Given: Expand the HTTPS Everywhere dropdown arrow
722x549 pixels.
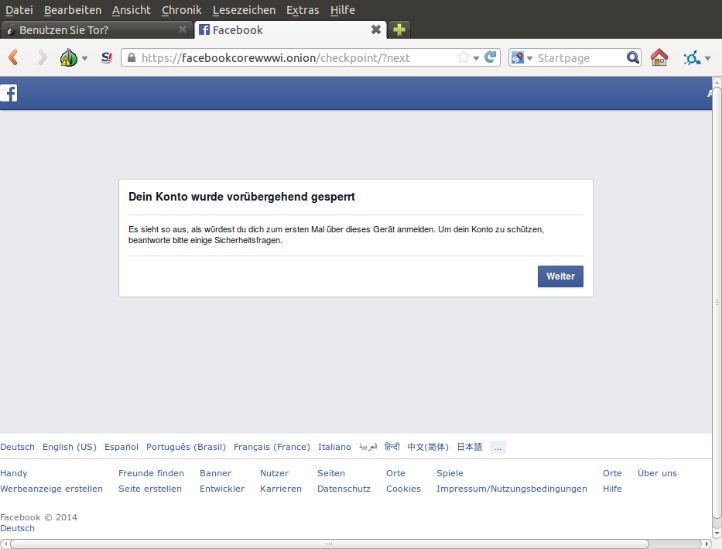Looking at the screenshot, I should (x=708, y=58).
